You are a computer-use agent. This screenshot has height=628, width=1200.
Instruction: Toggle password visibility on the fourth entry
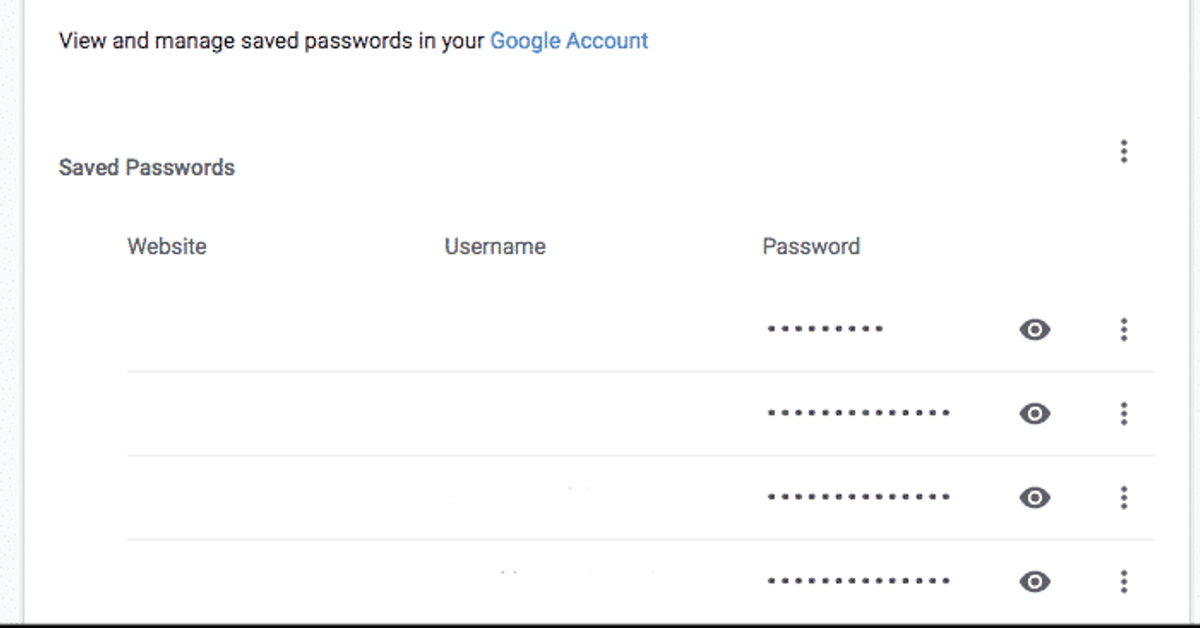click(1034, 580)
